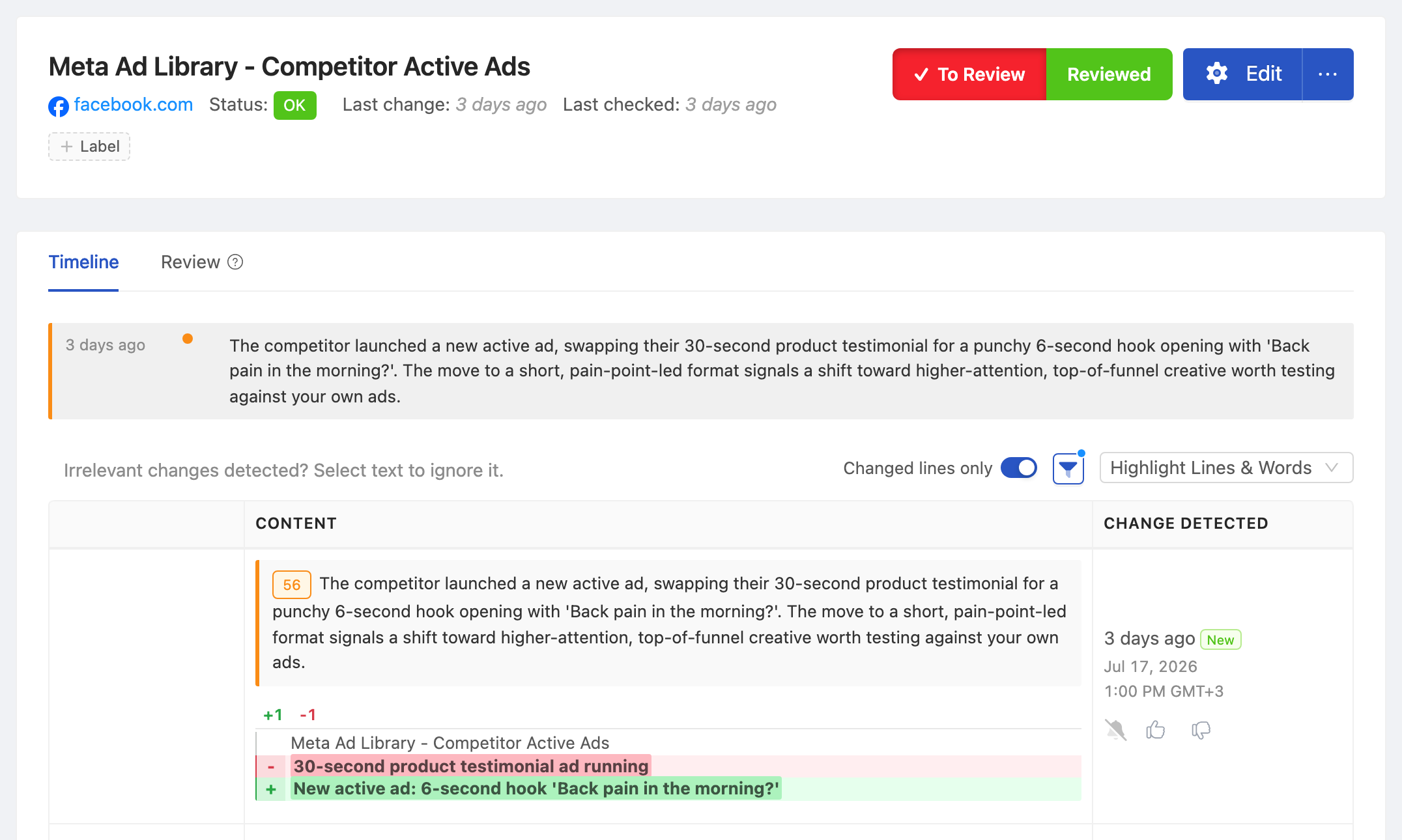Open the 3 days ago timeline summary
The width and height of the screenshot is (1402, 840).
point(701,371)
